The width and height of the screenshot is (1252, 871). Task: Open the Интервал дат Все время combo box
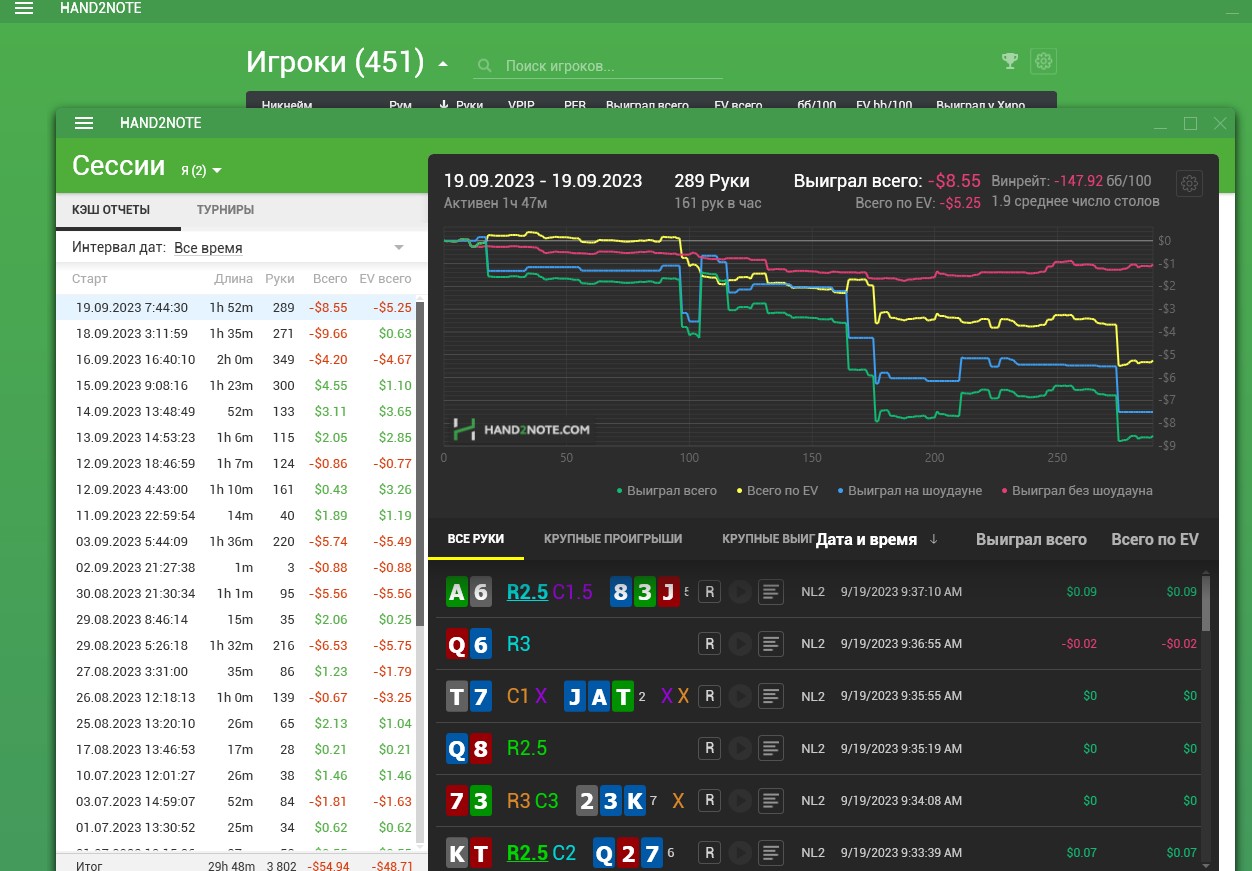tap(290, 247)
